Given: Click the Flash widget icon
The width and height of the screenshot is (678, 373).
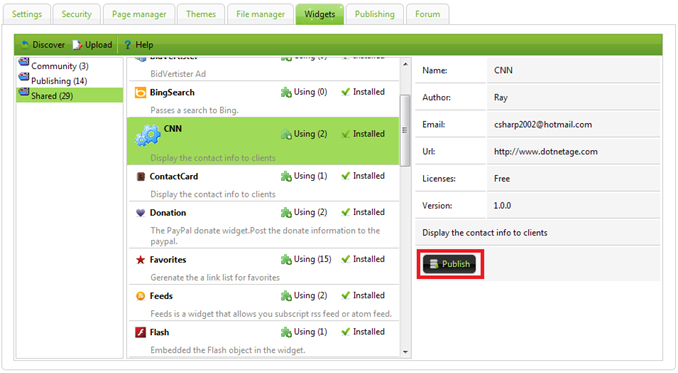Looking at the screenshot, I should pyautogui.click(x=141, y=332).
